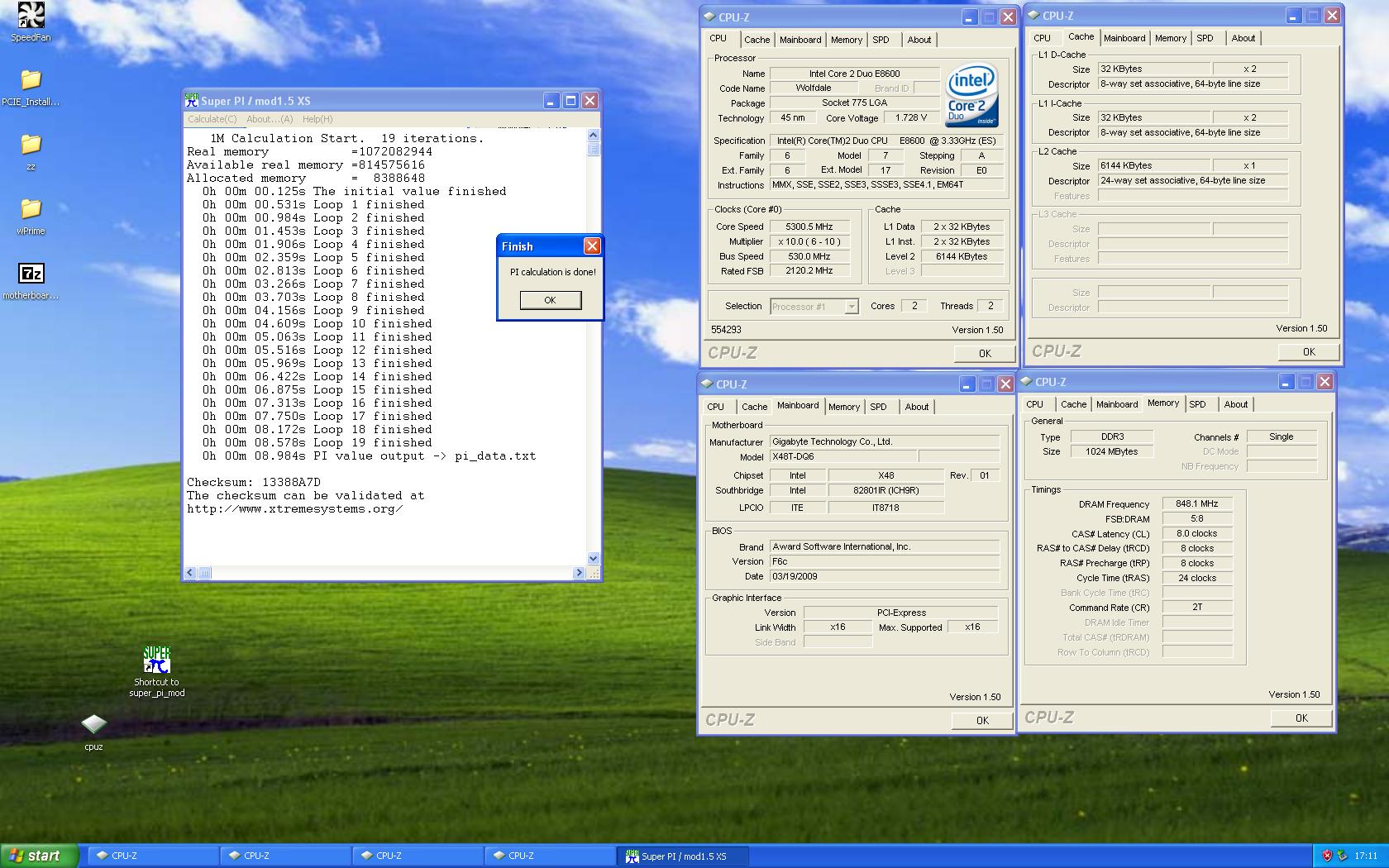Click the Checksum 13388A7D line
This screenshot has height=868, width=1389.
[x=254, y=483]
